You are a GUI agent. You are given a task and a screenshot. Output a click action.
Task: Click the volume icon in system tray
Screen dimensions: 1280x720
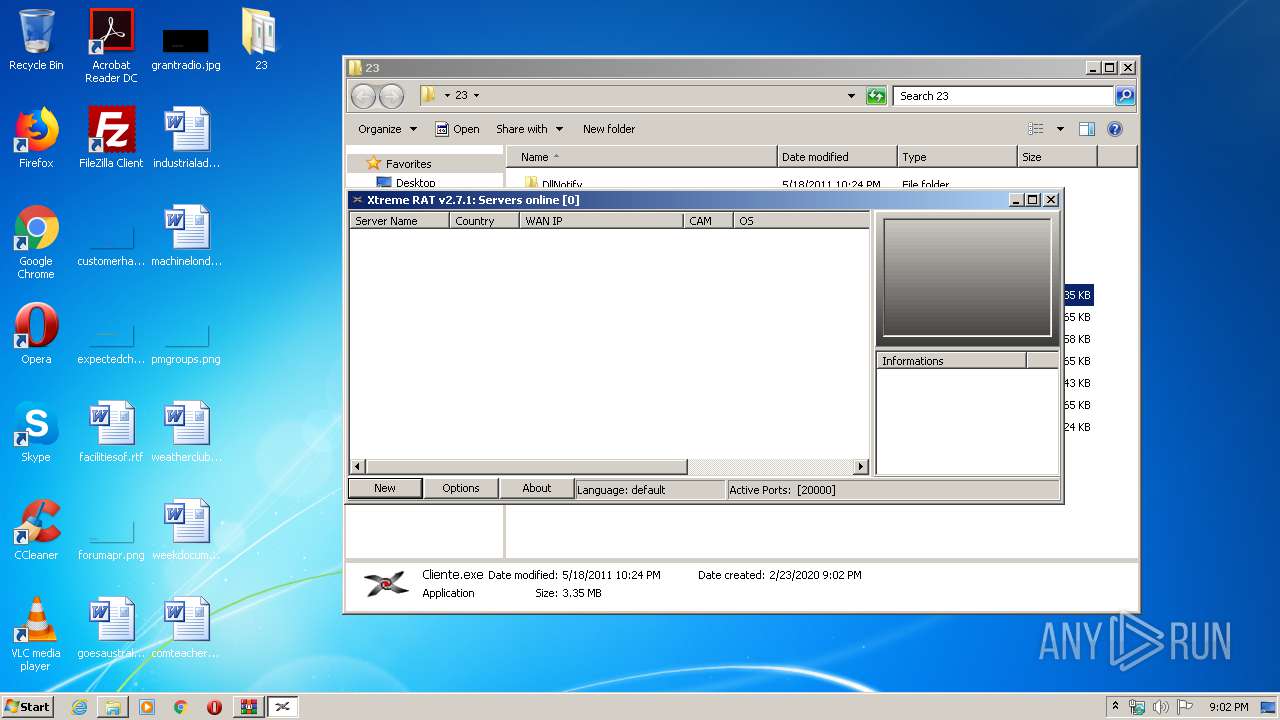[x=1161, y=707]
